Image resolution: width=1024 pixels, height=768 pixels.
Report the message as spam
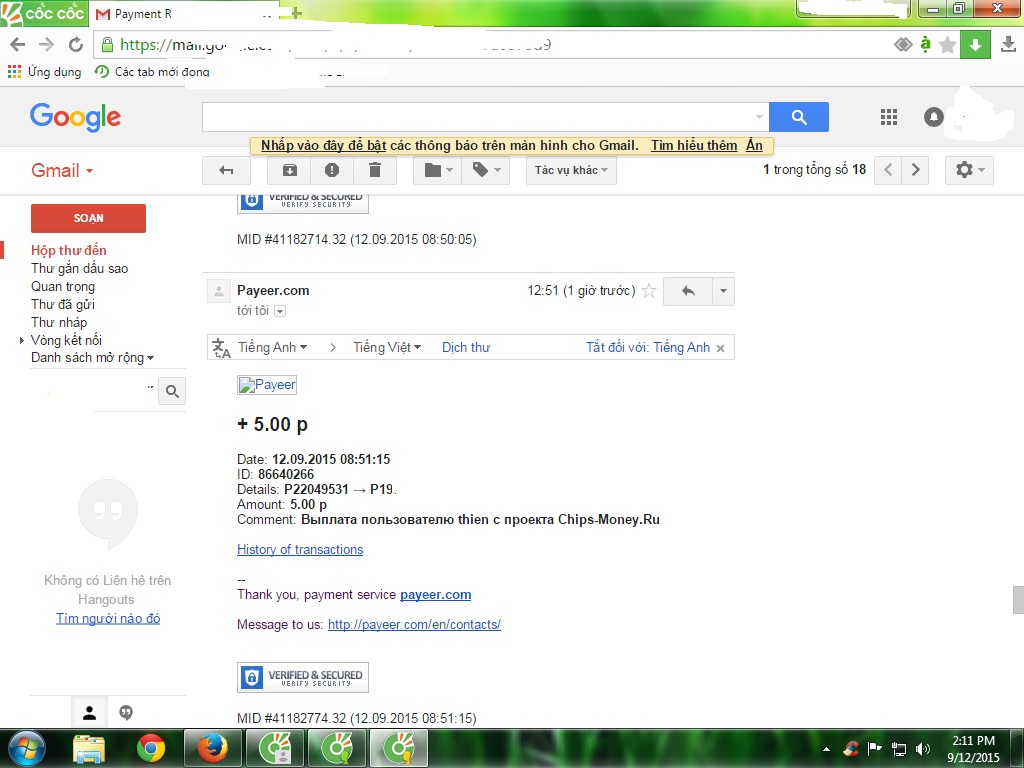[332, 170]
